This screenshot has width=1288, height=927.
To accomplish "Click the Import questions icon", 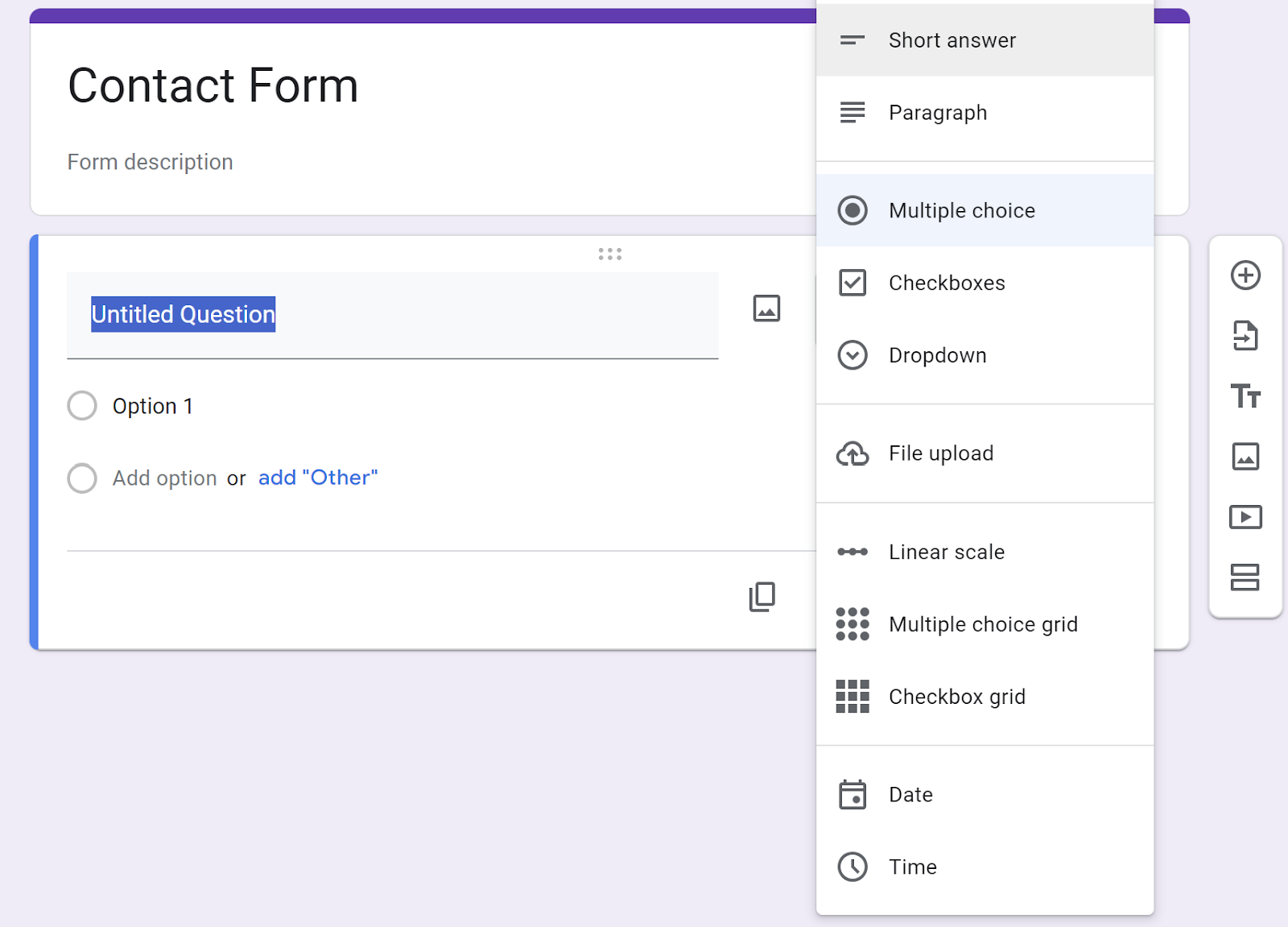I will click(1245, 336).
